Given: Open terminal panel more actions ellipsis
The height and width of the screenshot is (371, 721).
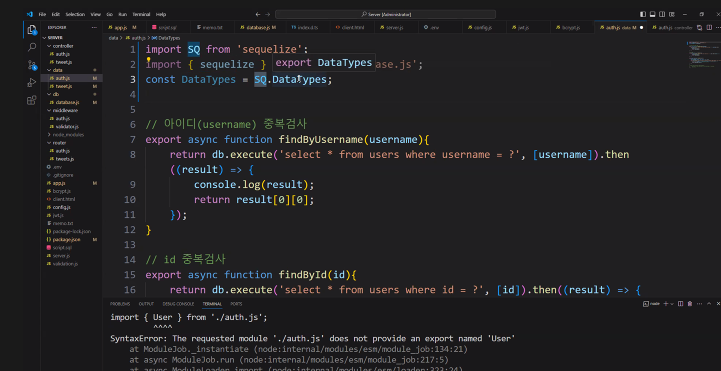Looking at the screenshot, I should point(699,304).
